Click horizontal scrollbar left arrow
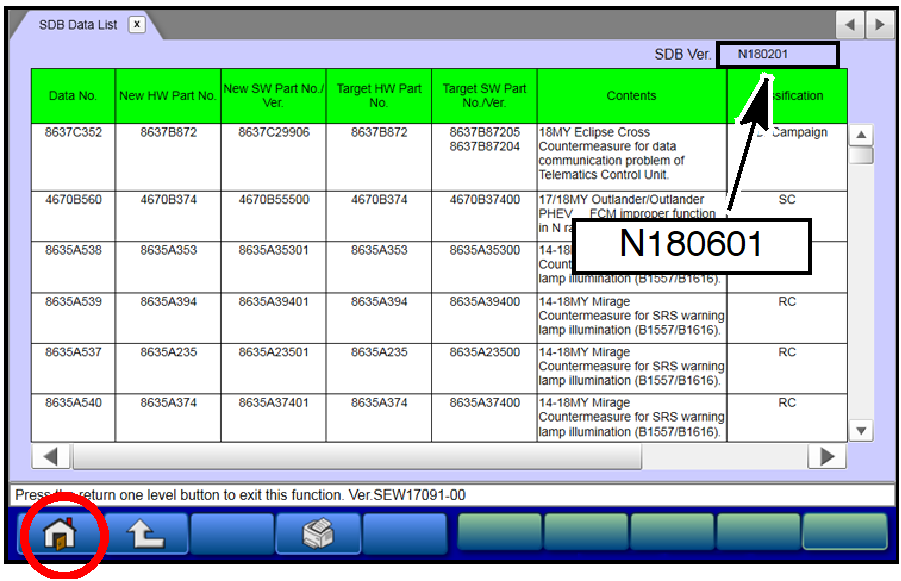The height and width of the screenshot is (581, 901). tap(51, 456)
